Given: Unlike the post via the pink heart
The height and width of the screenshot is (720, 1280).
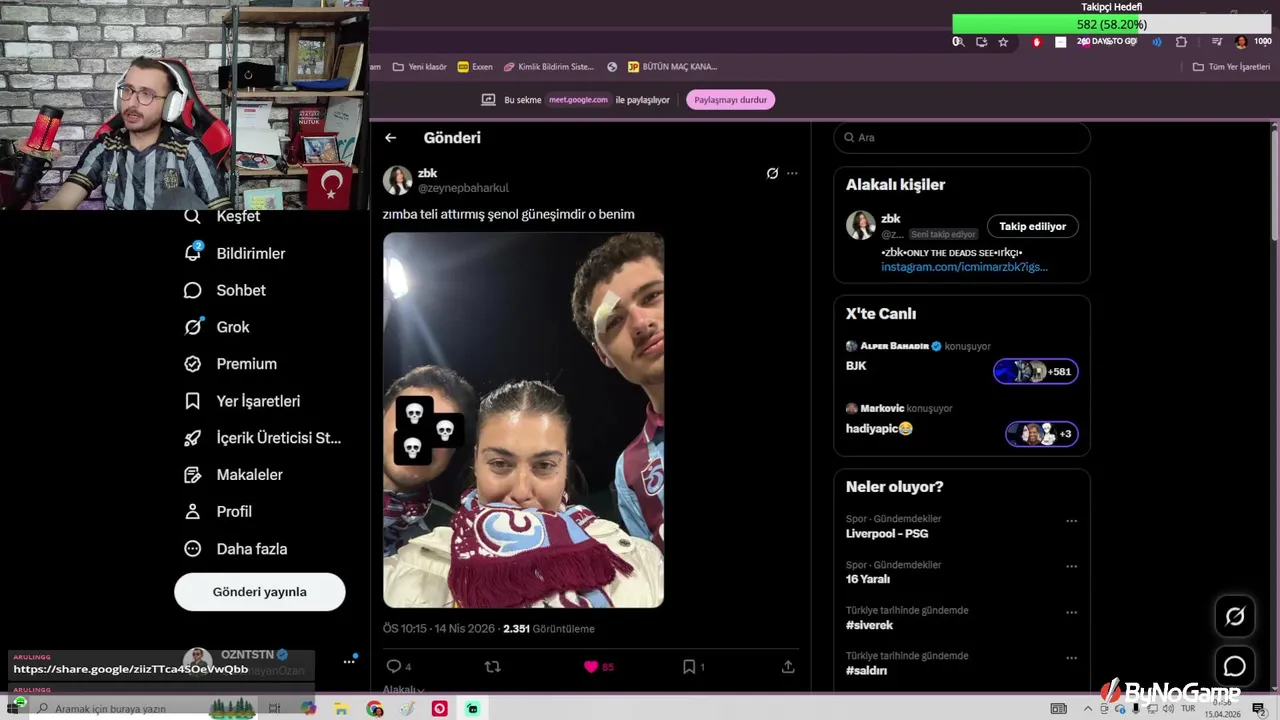Looking at the screenshot, I should click(591, 666).
